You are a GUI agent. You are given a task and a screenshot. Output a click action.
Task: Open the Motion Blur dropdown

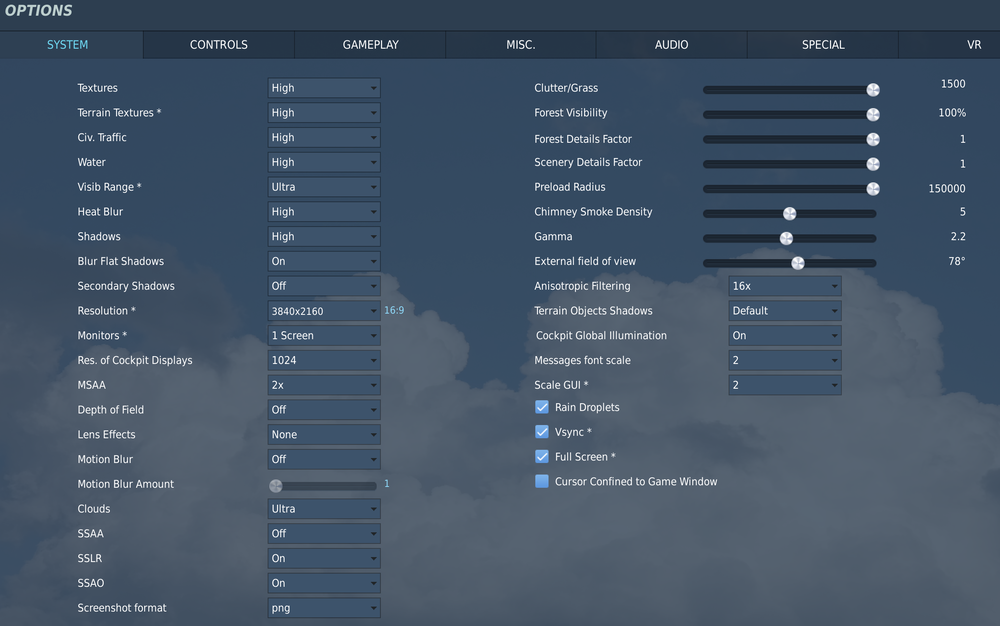[x=324, y=459]
